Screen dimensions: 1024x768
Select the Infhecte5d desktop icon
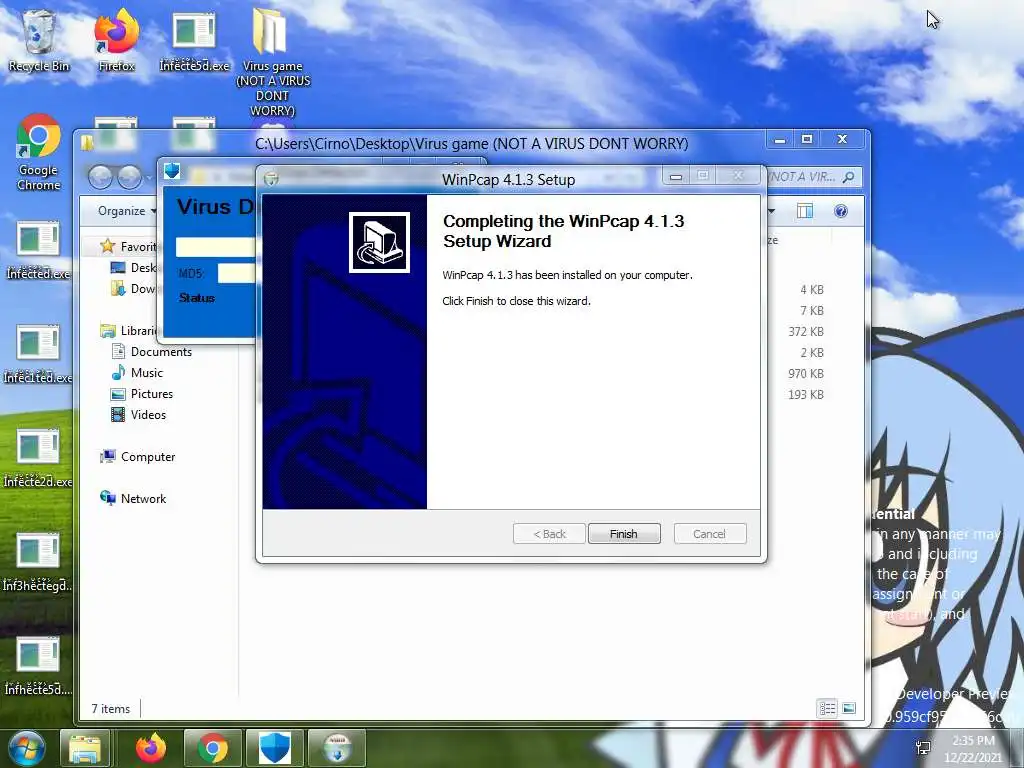pos(39,666)
